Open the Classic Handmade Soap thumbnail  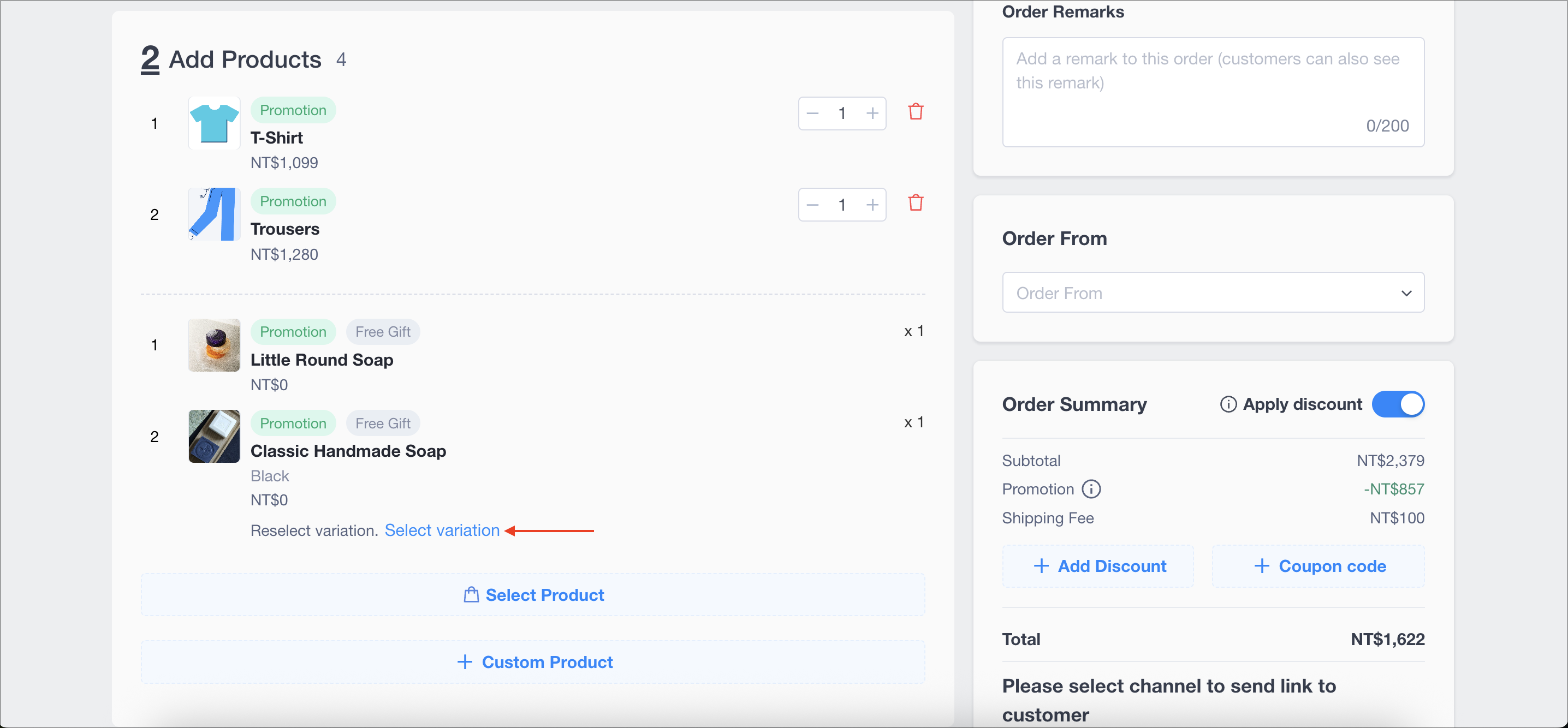213,436
